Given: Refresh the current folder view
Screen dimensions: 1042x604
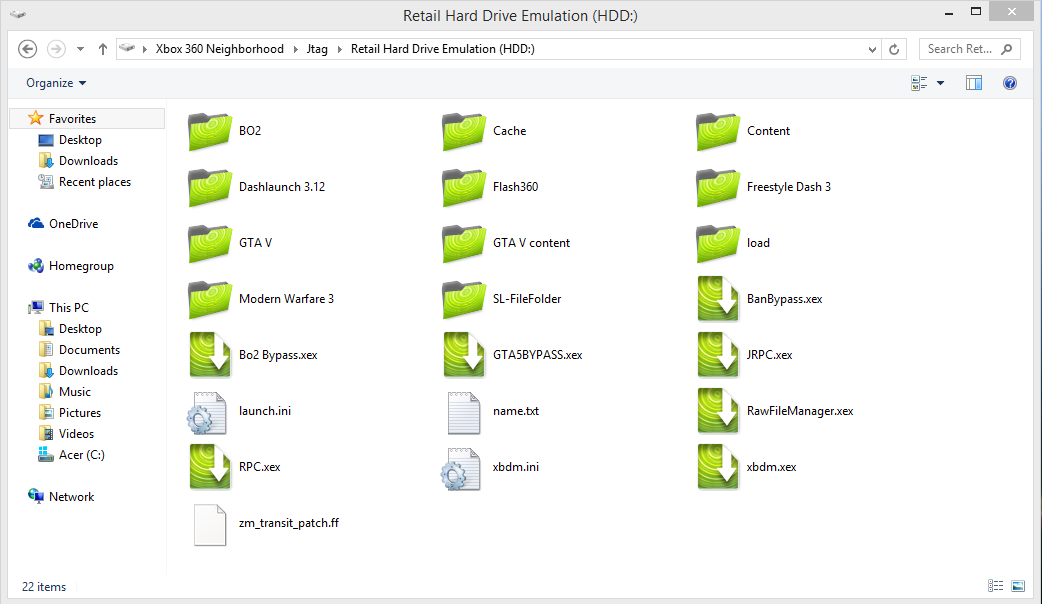Looking at the screenshot, I should click(x=894, y=49).
